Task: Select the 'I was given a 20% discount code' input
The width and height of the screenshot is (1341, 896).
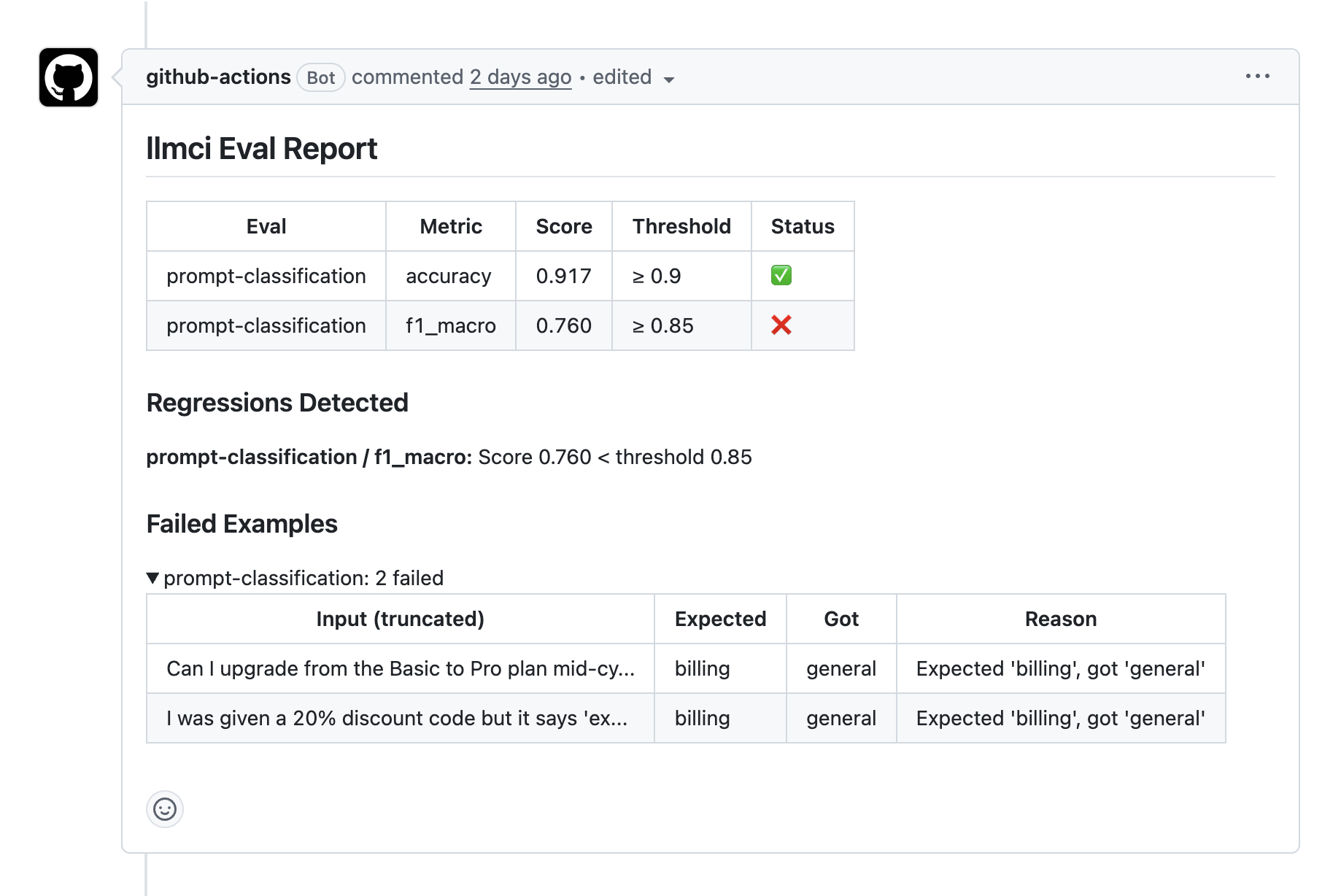Action: pos(401,718)
